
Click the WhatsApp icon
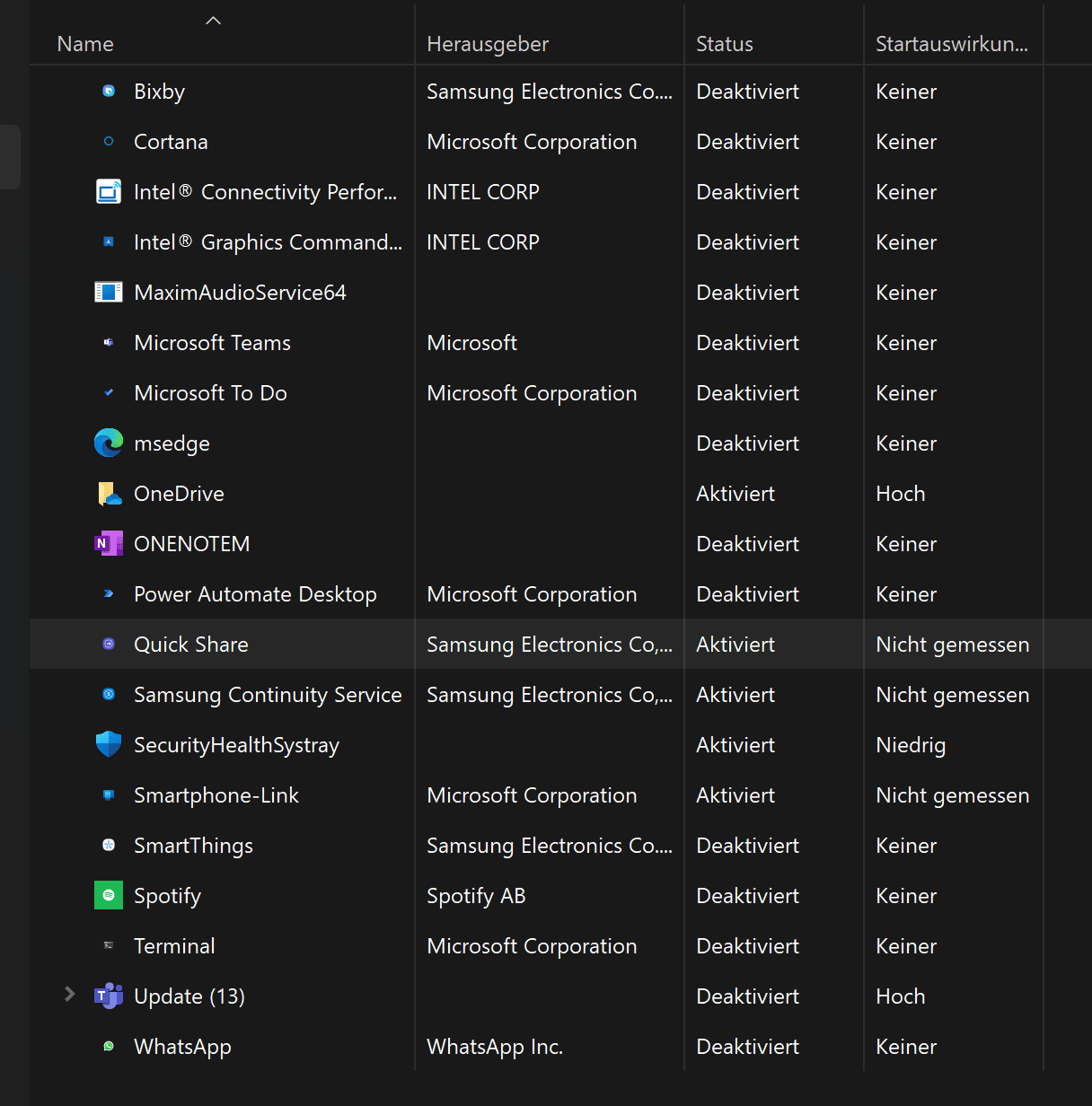click(x=109, y=1046)
